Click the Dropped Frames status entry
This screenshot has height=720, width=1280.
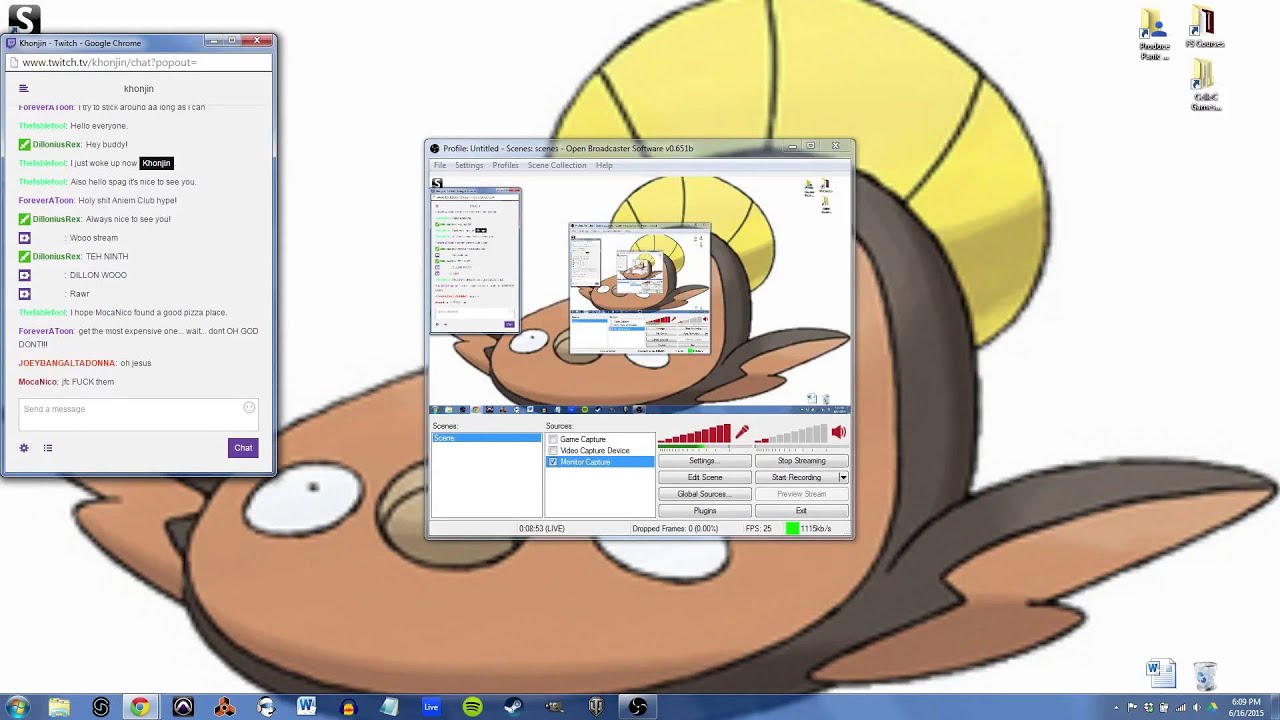pyautogui.click(x=675, y=528)
